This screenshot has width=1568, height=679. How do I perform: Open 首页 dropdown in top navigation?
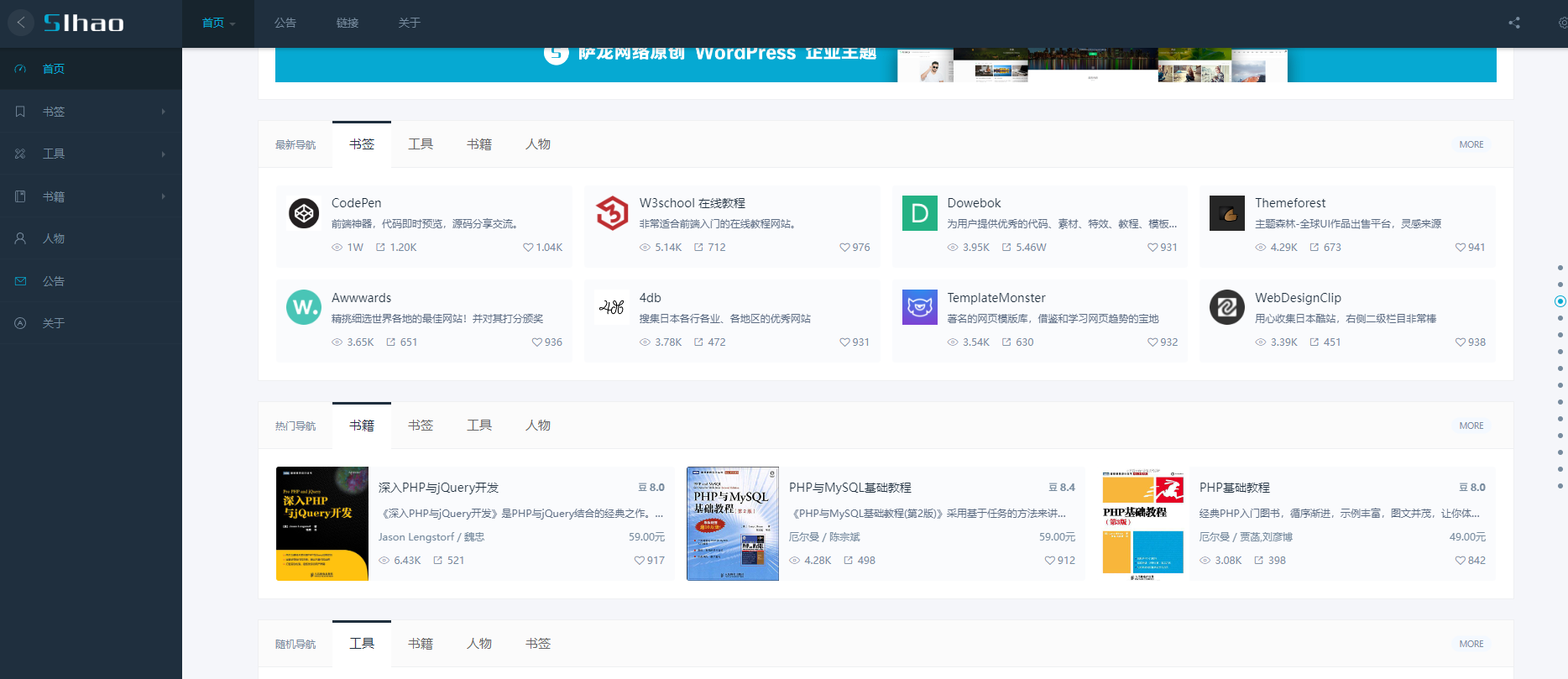coord(218,23)
